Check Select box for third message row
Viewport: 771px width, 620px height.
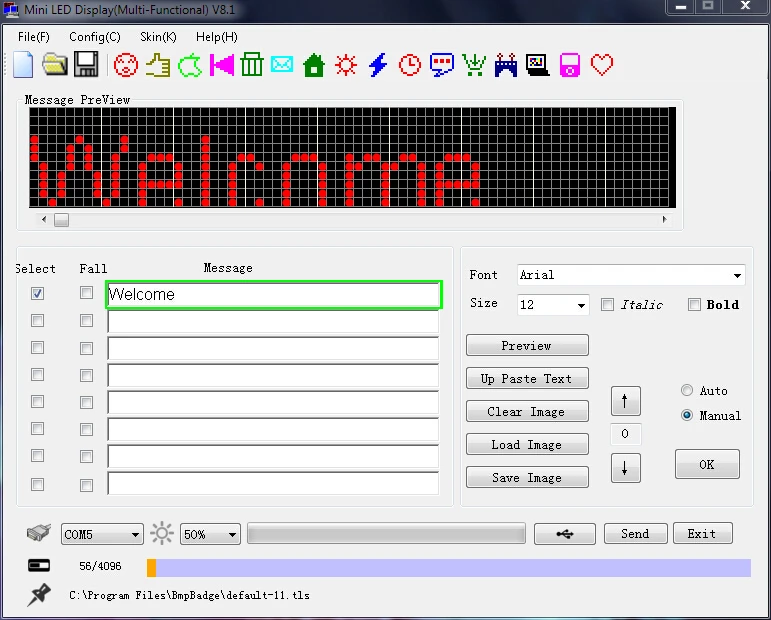37,348
